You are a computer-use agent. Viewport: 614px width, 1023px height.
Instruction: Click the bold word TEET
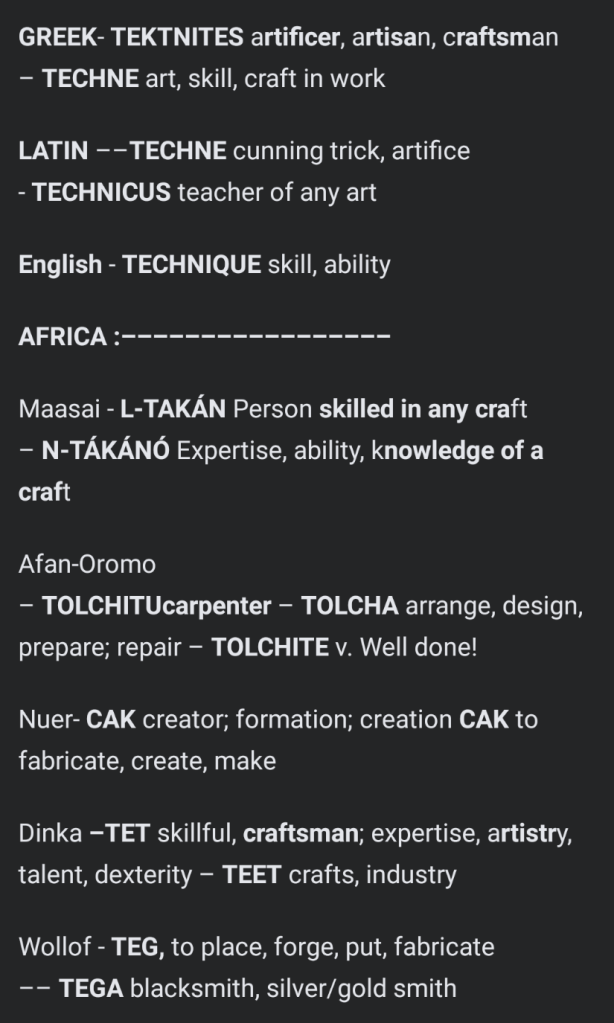pos(252,875)
